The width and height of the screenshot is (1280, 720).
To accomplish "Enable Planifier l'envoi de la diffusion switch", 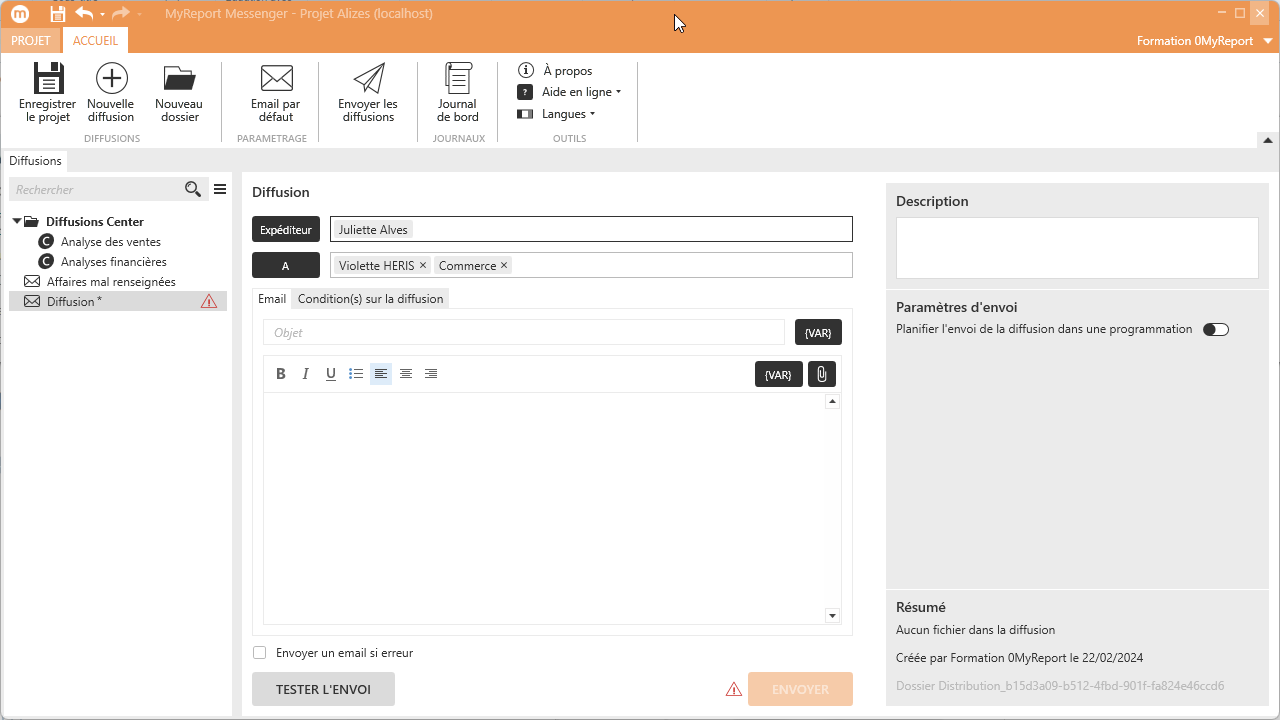I will (1215, 329).
